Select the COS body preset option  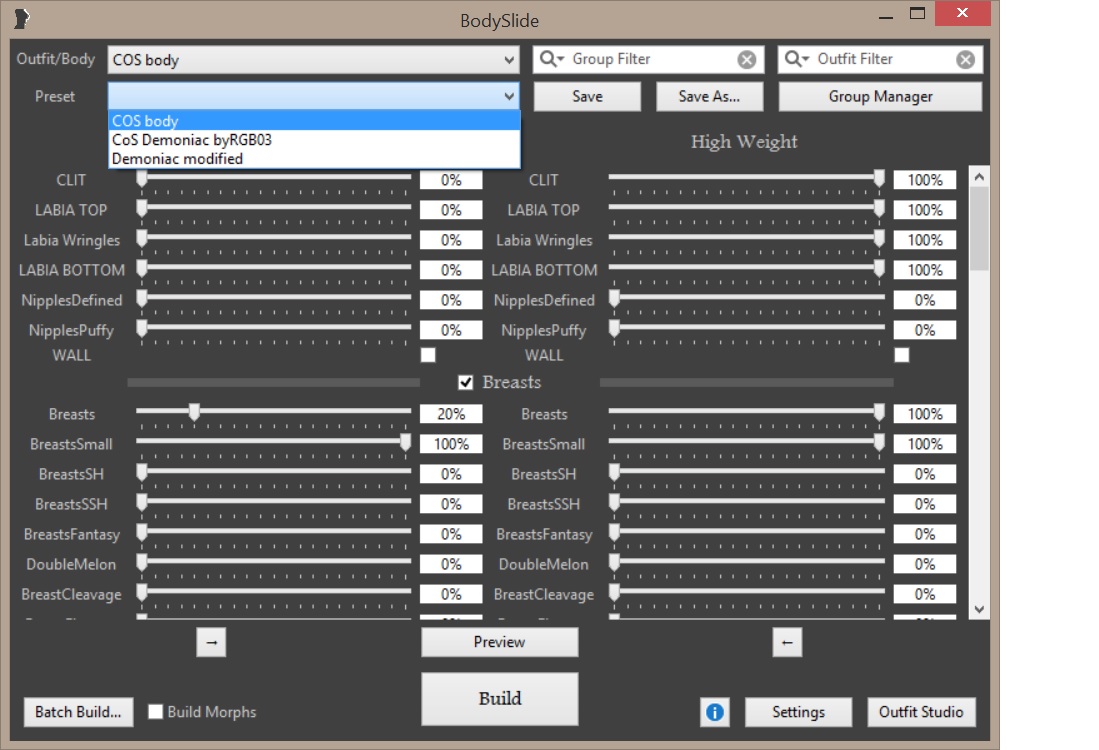coord(314,121)
